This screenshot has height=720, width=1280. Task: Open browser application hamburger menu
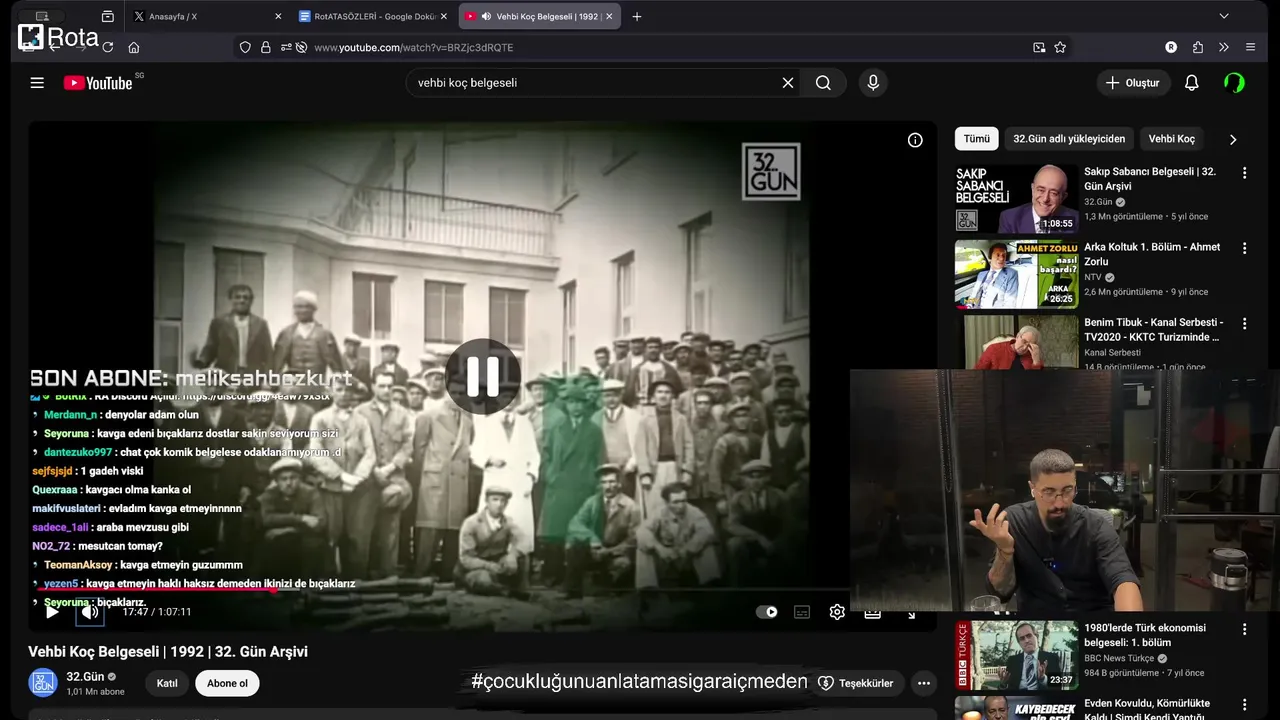tap(1250, 47)
